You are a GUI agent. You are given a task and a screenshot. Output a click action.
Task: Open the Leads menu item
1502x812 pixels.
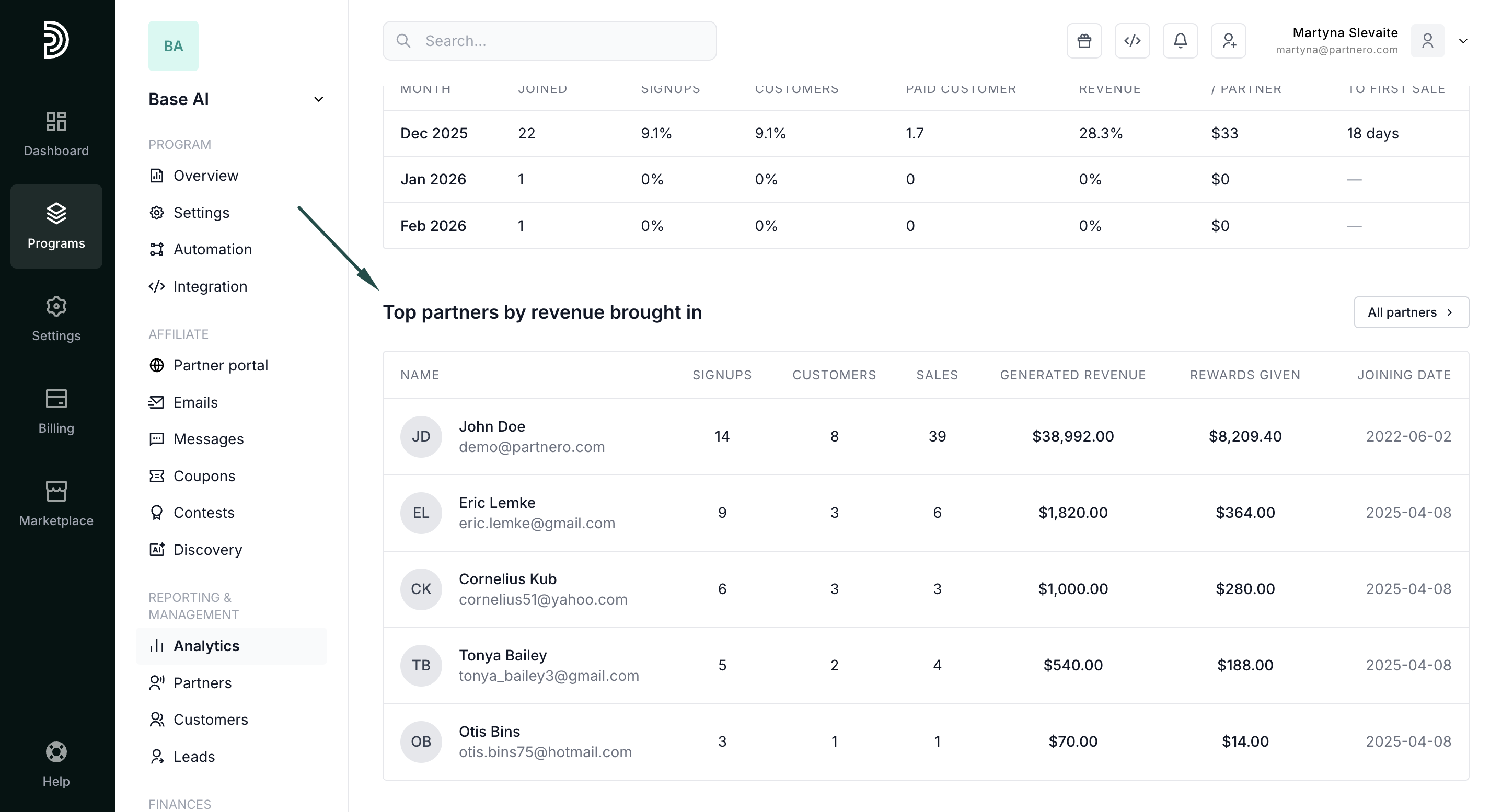click(x=193, y=757)
